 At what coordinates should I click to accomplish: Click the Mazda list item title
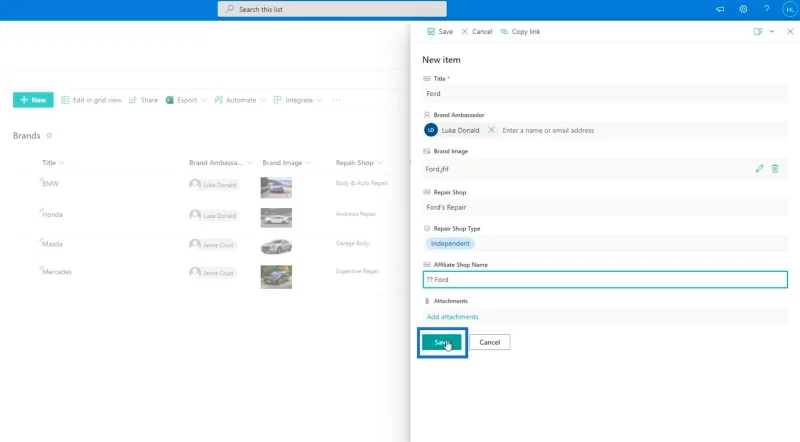pyautogui.click(x=53, y=244)
